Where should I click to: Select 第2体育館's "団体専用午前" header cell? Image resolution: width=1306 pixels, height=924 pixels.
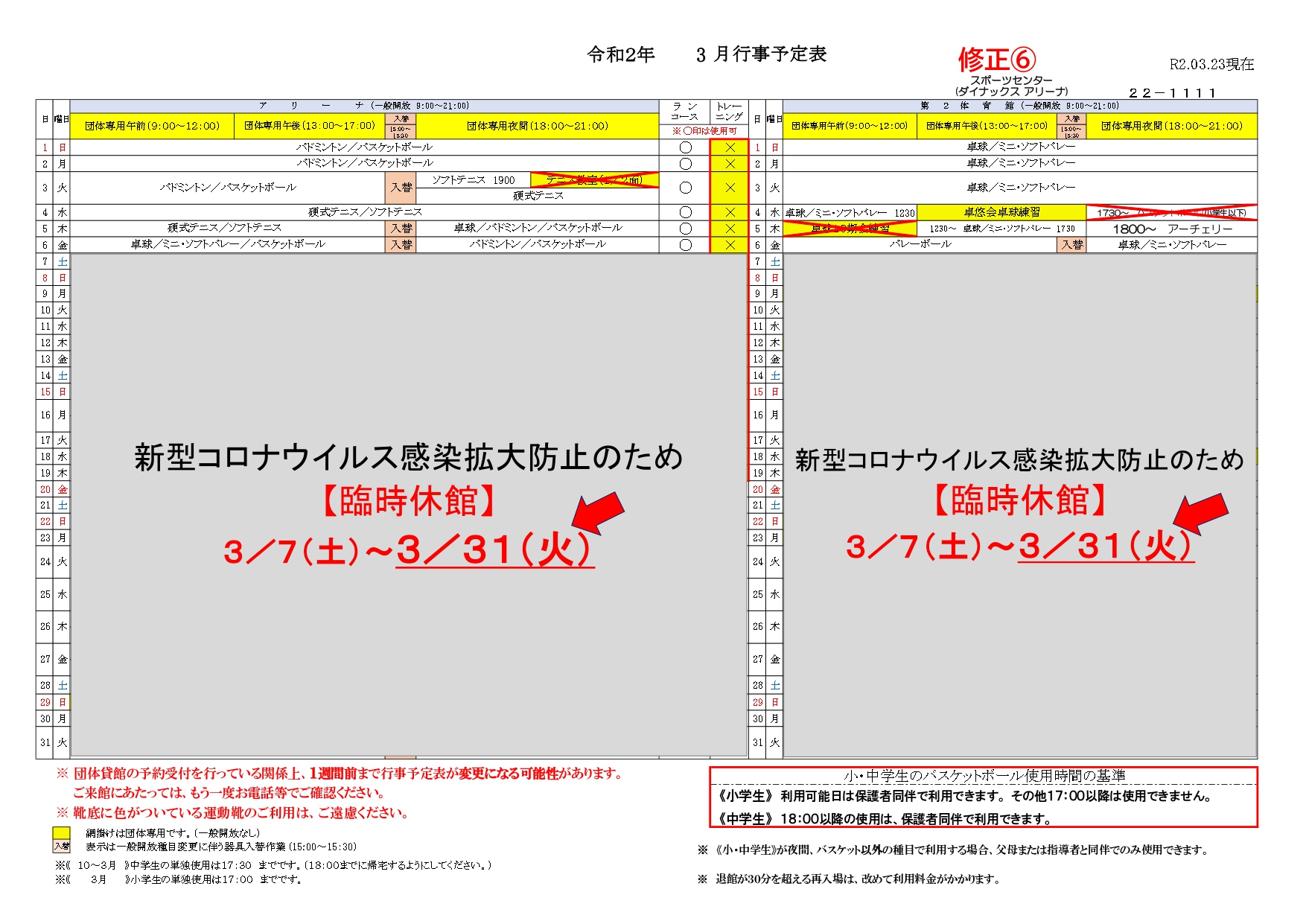coord(850,126)
